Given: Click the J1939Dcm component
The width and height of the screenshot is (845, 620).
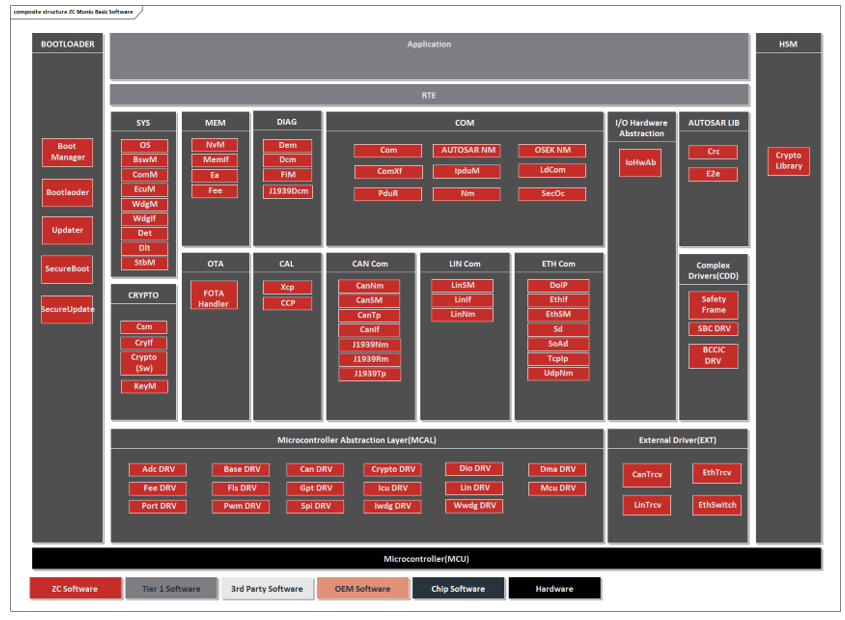Looking at the screenshot, I should [287, 191].
